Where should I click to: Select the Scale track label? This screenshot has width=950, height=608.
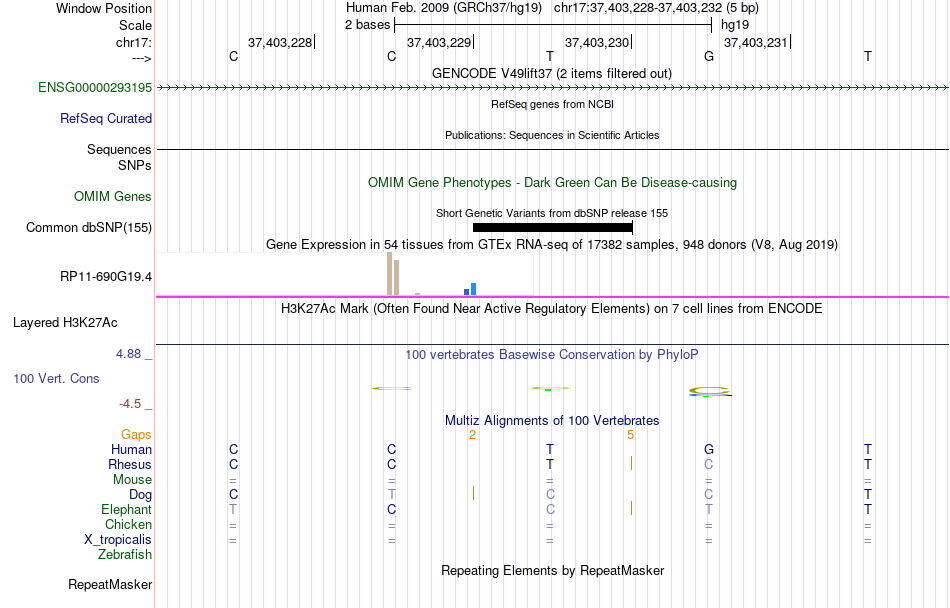(135, 25)
